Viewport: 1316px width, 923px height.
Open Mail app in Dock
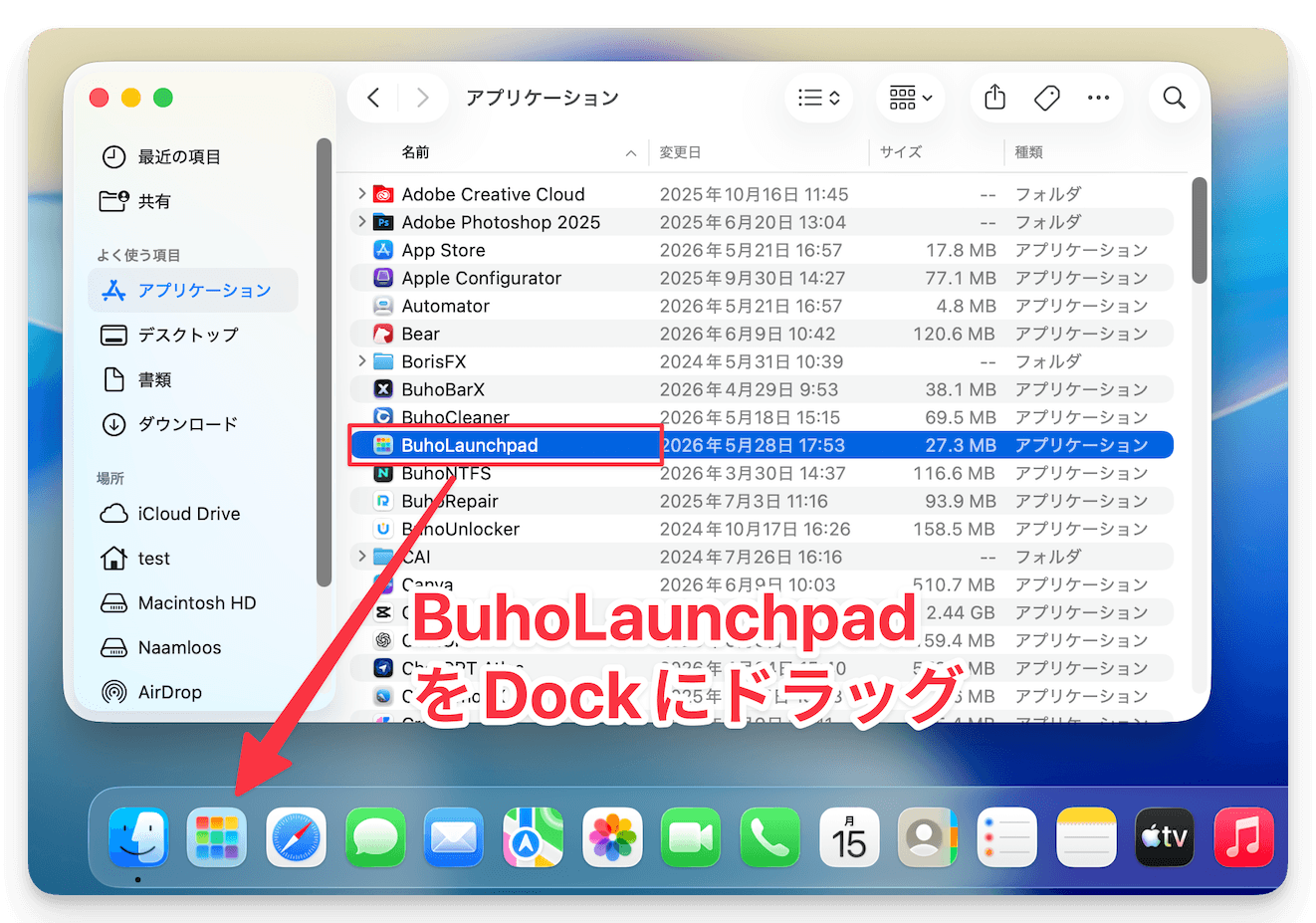pyautogui.click(x=454, y=837)
